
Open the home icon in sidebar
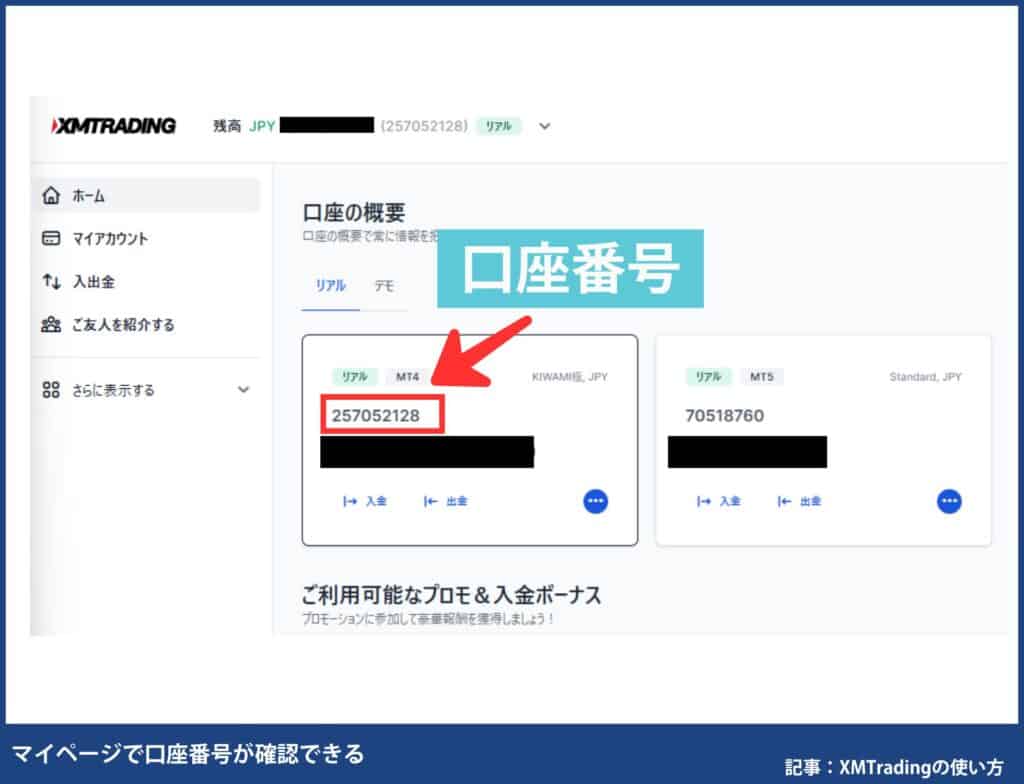(51, 195)
